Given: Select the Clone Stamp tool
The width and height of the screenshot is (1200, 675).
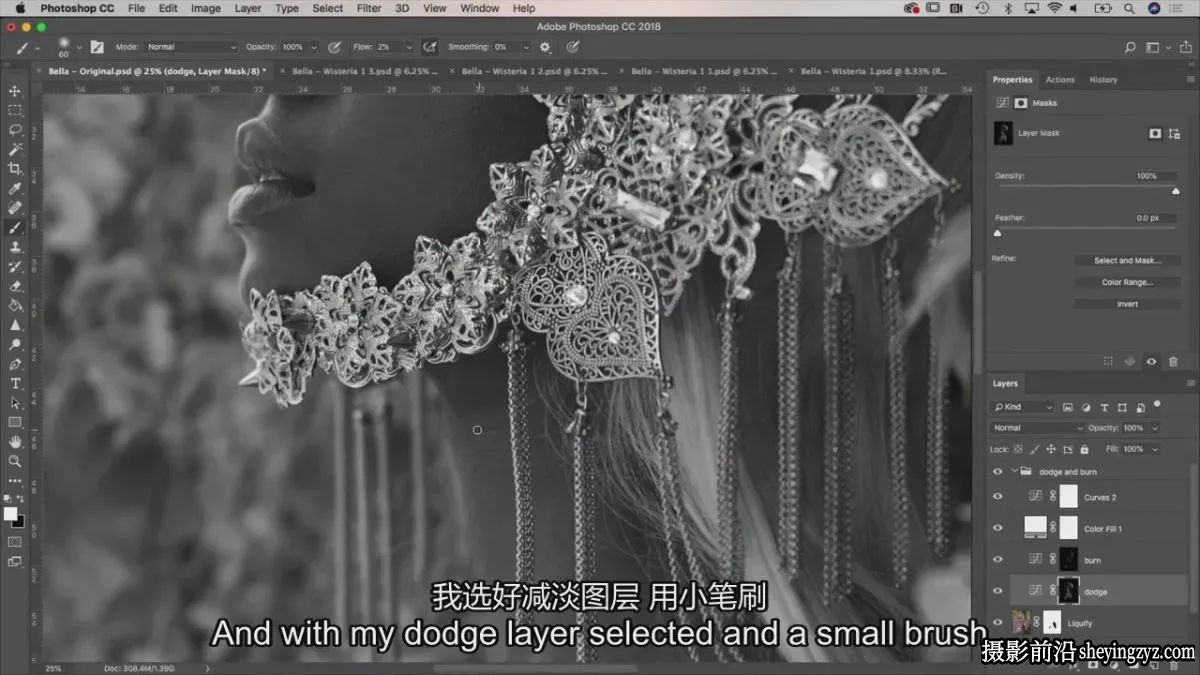Looking at the screenshot, I should [x=15, y=247].
